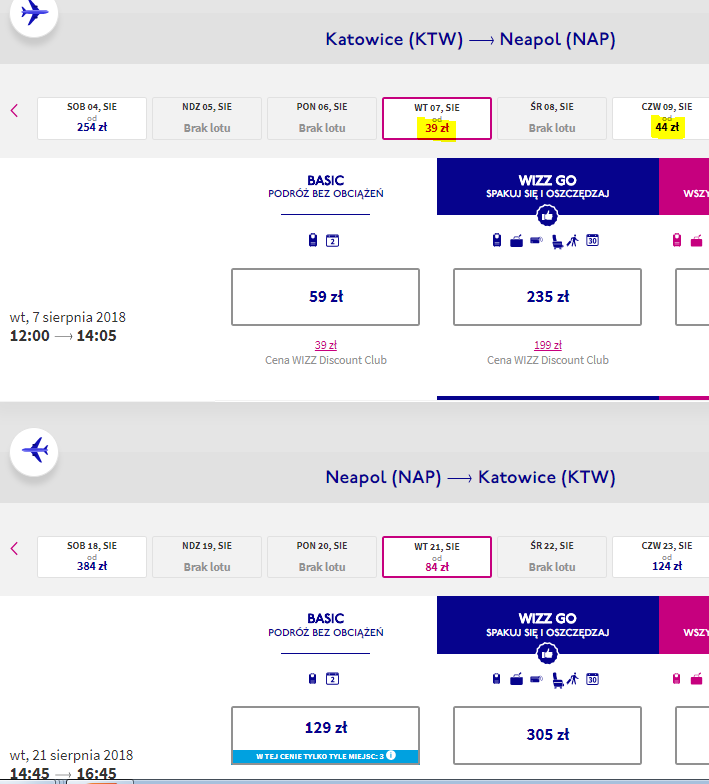Screen dimensions: 709x784
Task: Select the CZW 09, SIE 44 zł date
Action: [660, 118]
